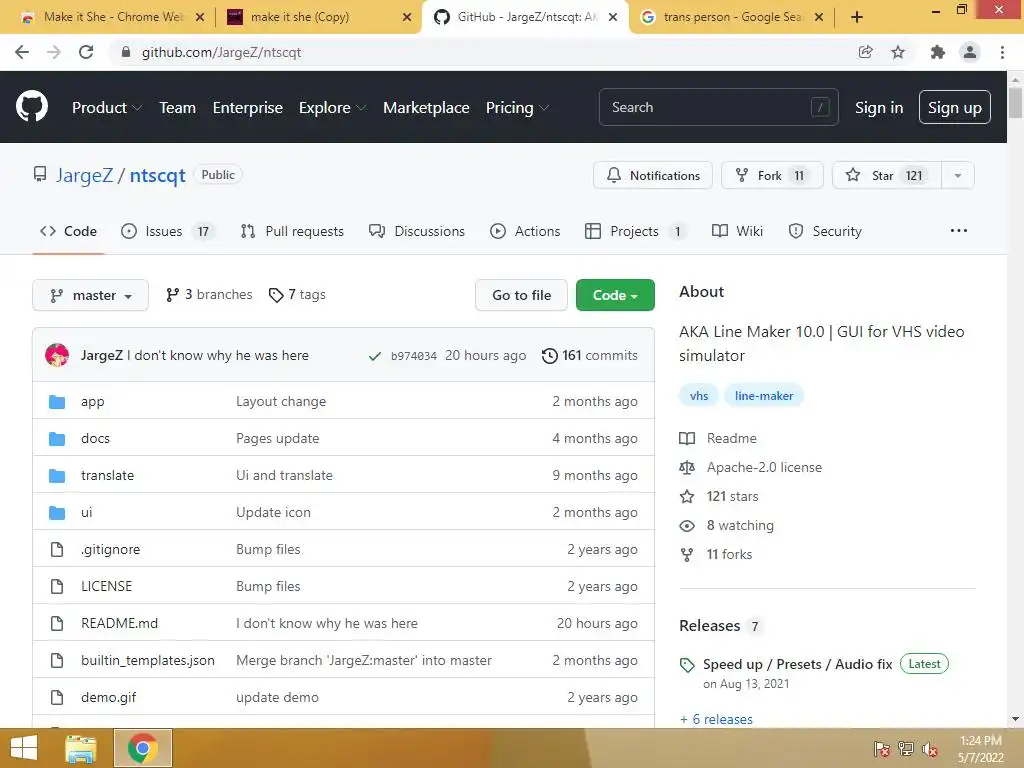The width and height of the screenshot is (1024, 768).
Task: Click the LICENSE file icon
Action: 57,586
